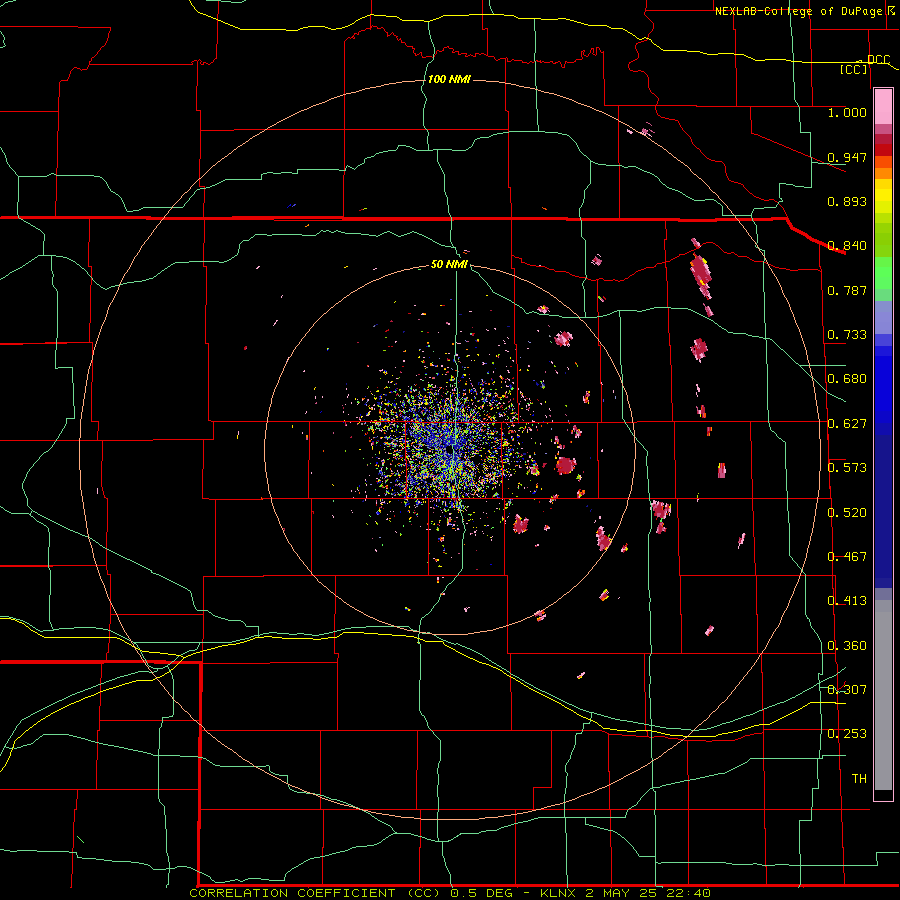Image resolution: width=900 pixels, height=900 pixels.
Task: Click the bright green segment of the color bar
Action: [x=883, y=273]
